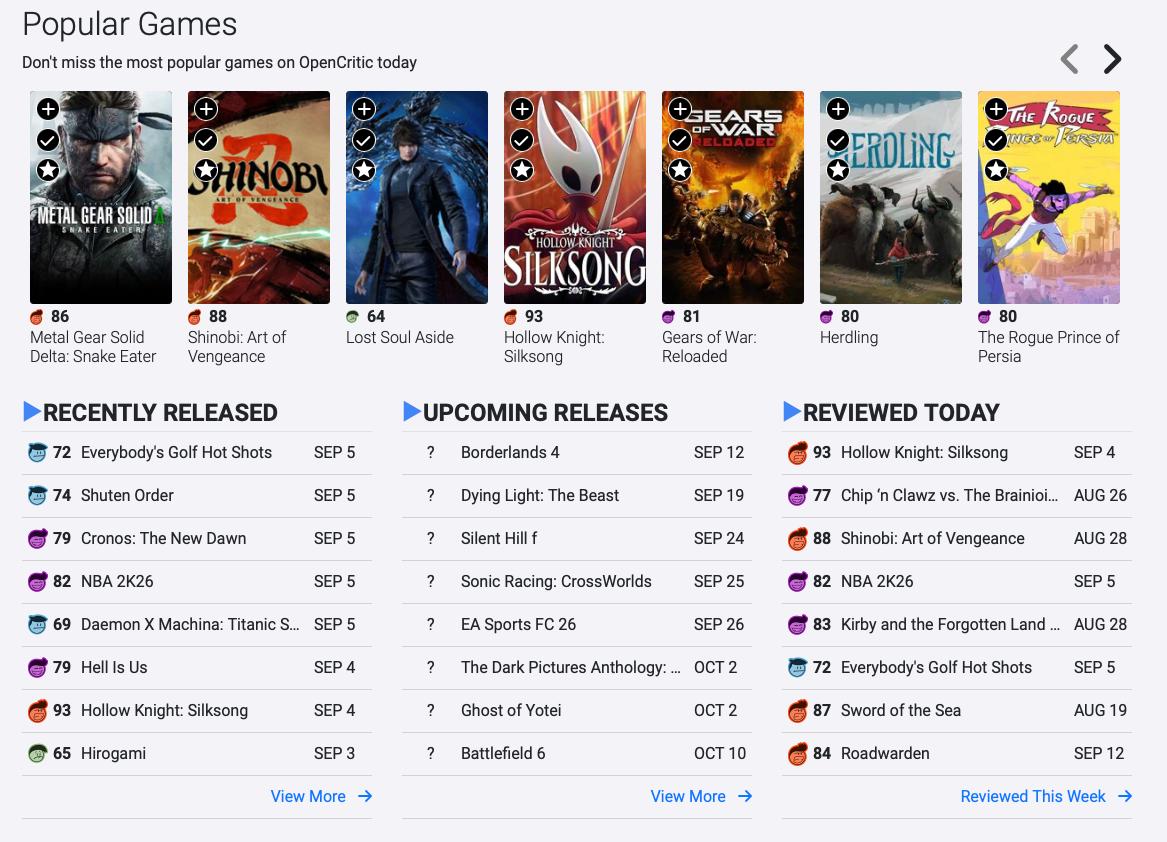Open Hollow Knight: Silksong cover thumbnail
The image size is (1167, 842).
click(575, 197)
